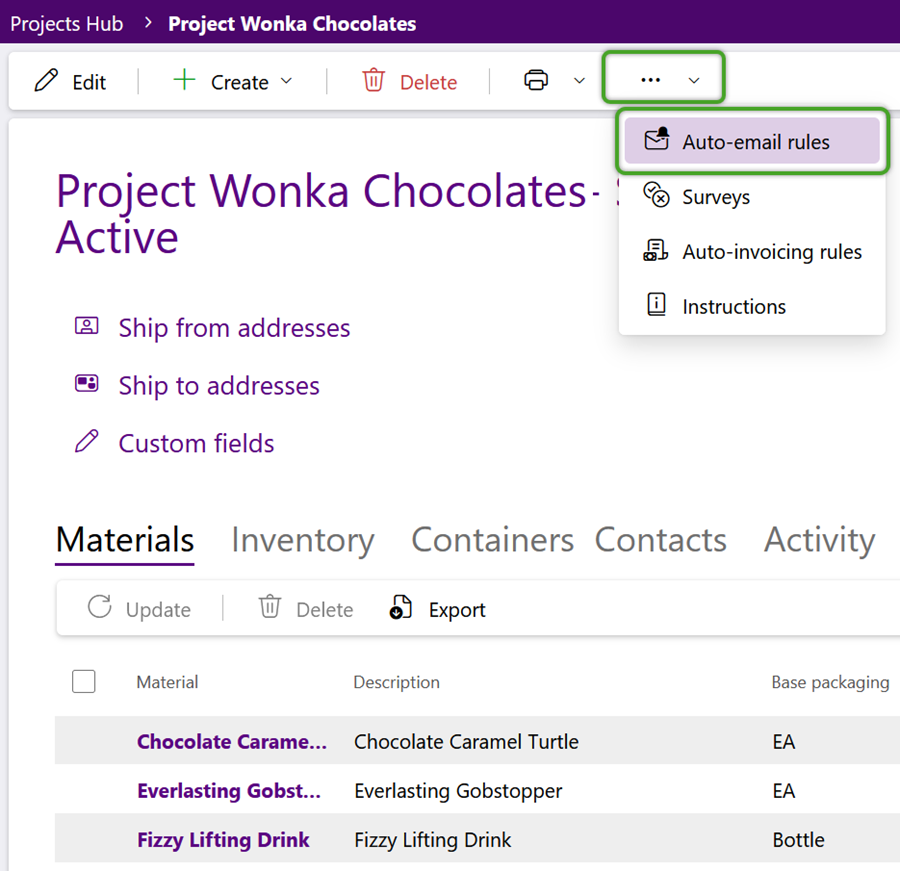Go to Projects Hub breadcrumb
Screen dimensions: 900x871
click(67, 24)
